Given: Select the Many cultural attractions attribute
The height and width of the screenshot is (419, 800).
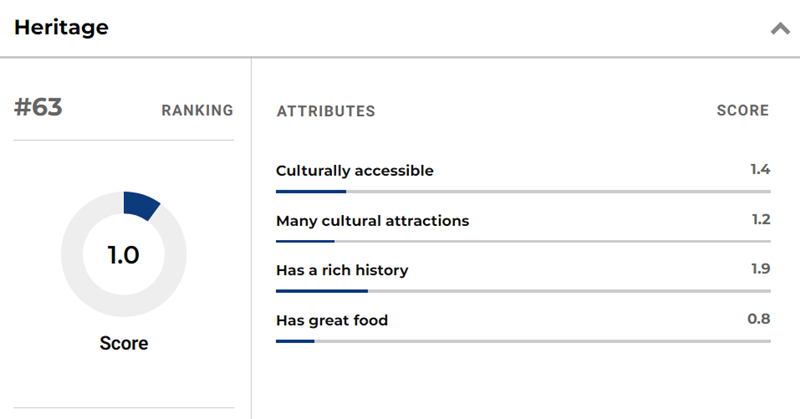Looking at the screenshot, I should pos(372,221).
